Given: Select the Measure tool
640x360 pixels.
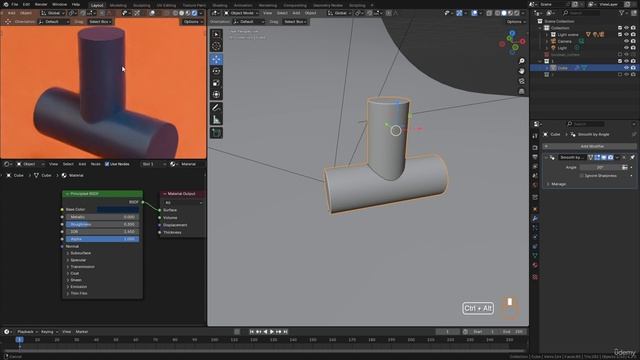Looking at the screenshot, I should pyautogui.click(x=216, y=120).
